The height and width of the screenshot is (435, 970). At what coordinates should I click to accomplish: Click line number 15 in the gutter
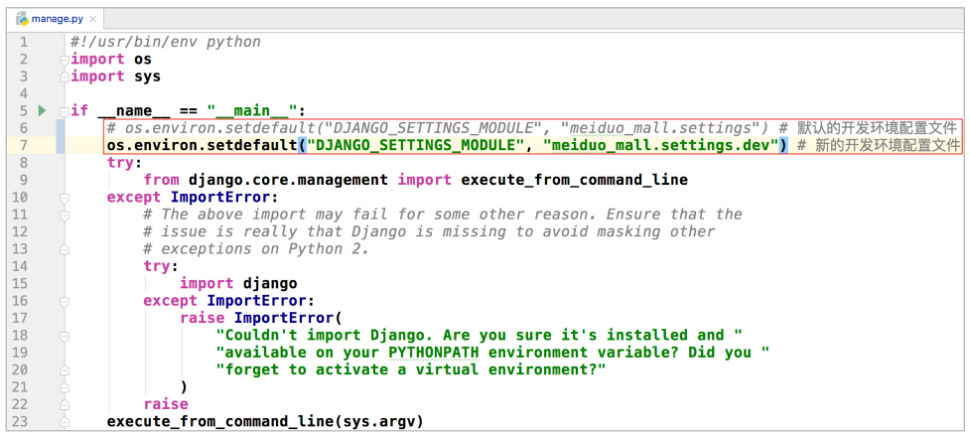coord(20,283)
